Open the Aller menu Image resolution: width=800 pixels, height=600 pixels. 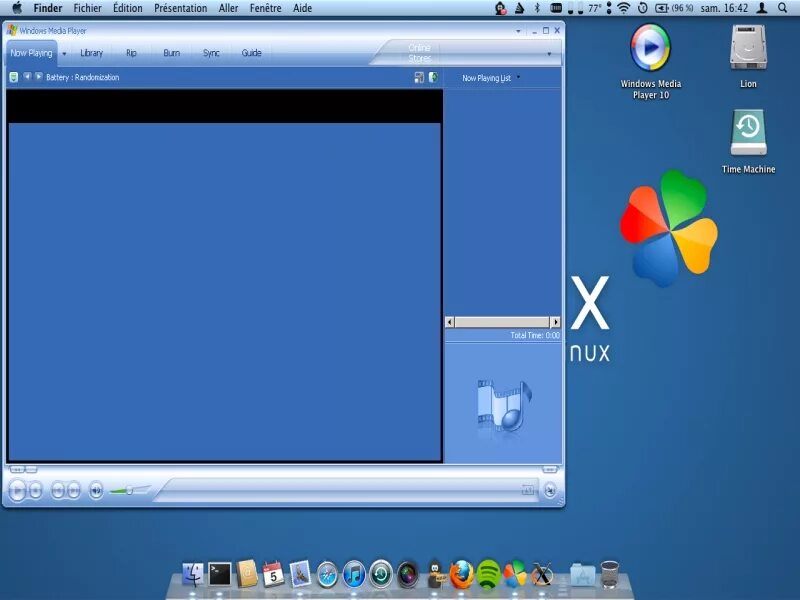tap(228, 8)
